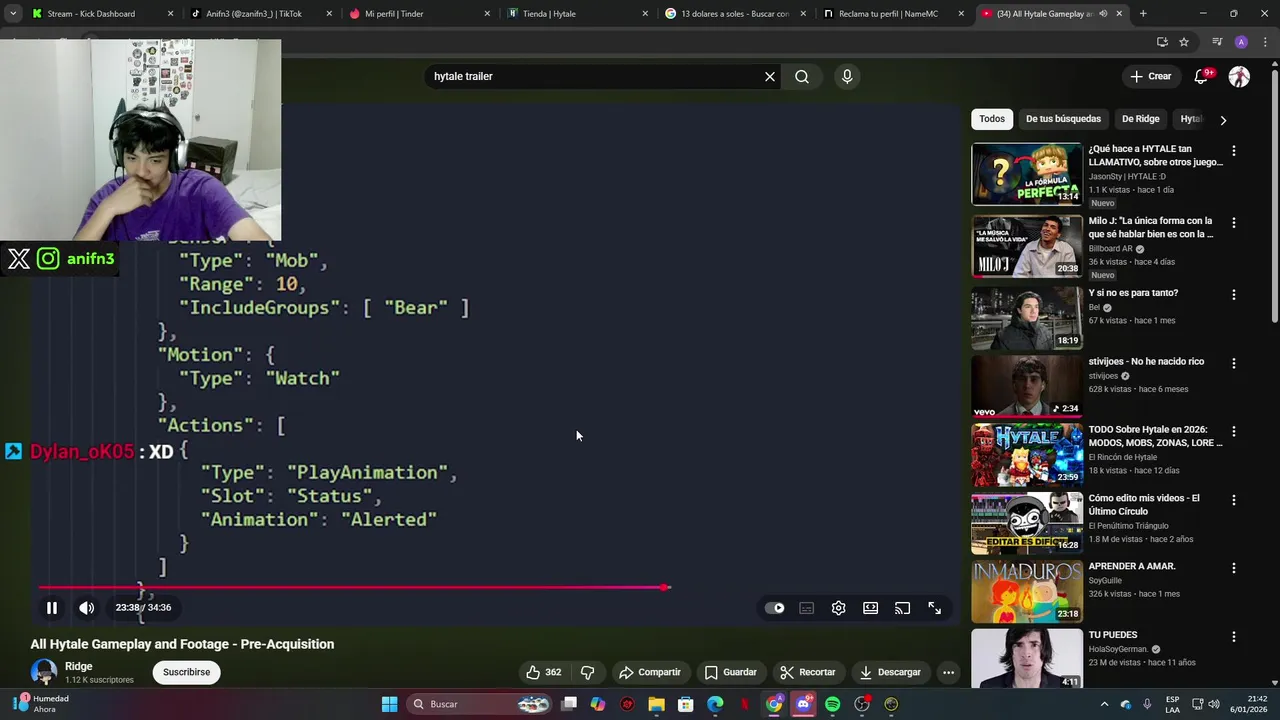This screenshot has height=720, width=1280.
Task: Open File Explorer from the taskbar
Action: tap(656, 704)
